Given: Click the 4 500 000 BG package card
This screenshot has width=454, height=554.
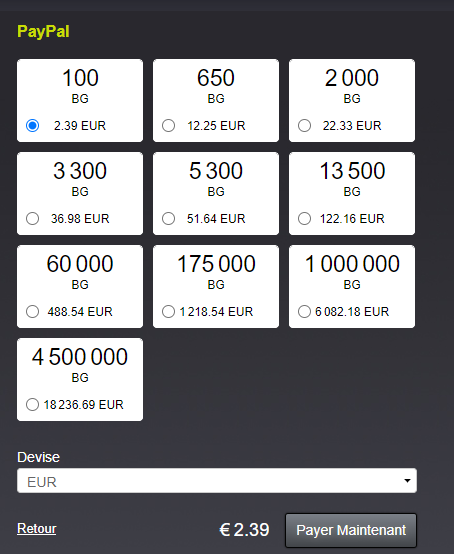Looking at the screenshot, I should (x=80, y=379).
